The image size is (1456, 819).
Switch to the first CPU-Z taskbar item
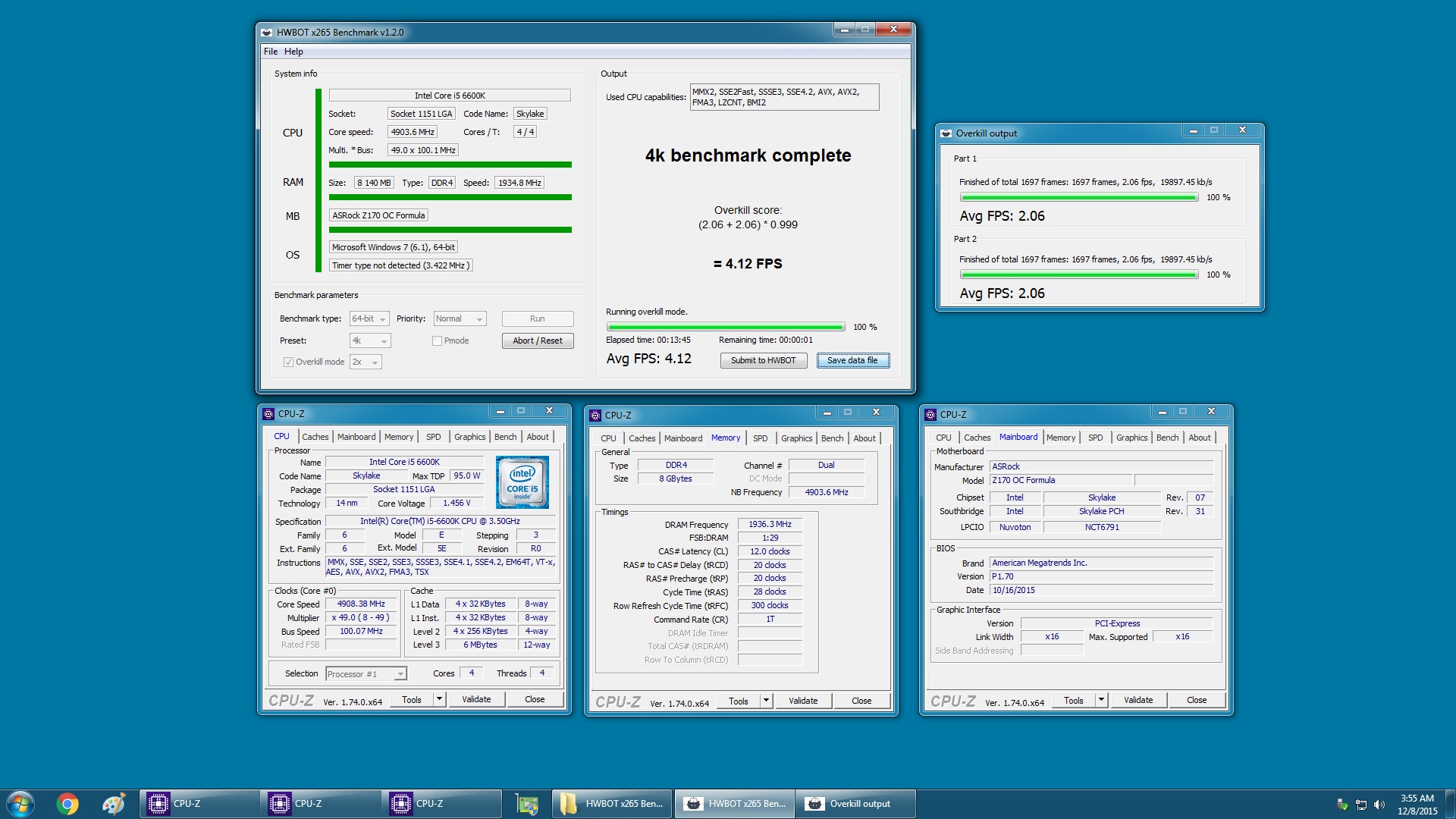(x=199, y=804)
